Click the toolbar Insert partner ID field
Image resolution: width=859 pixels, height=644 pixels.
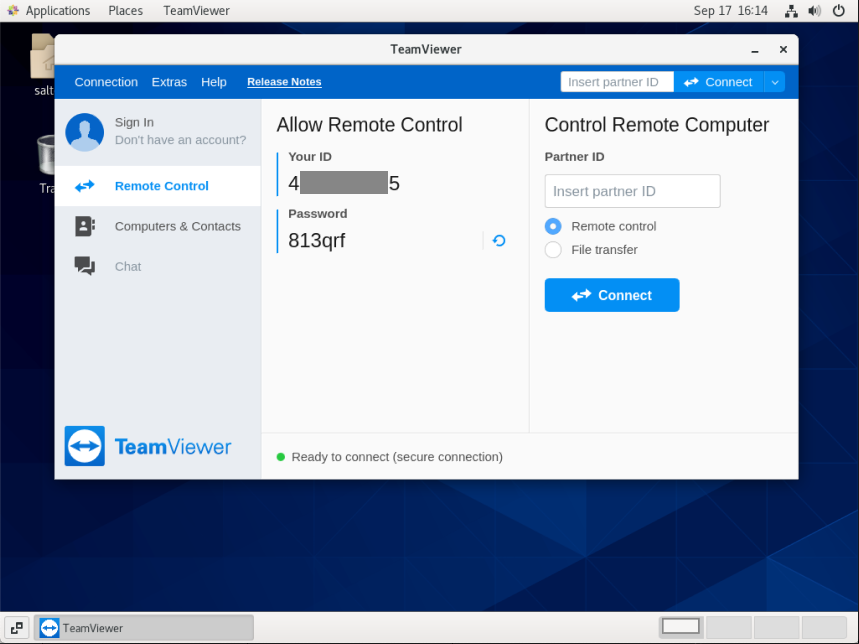click(617, 82)
